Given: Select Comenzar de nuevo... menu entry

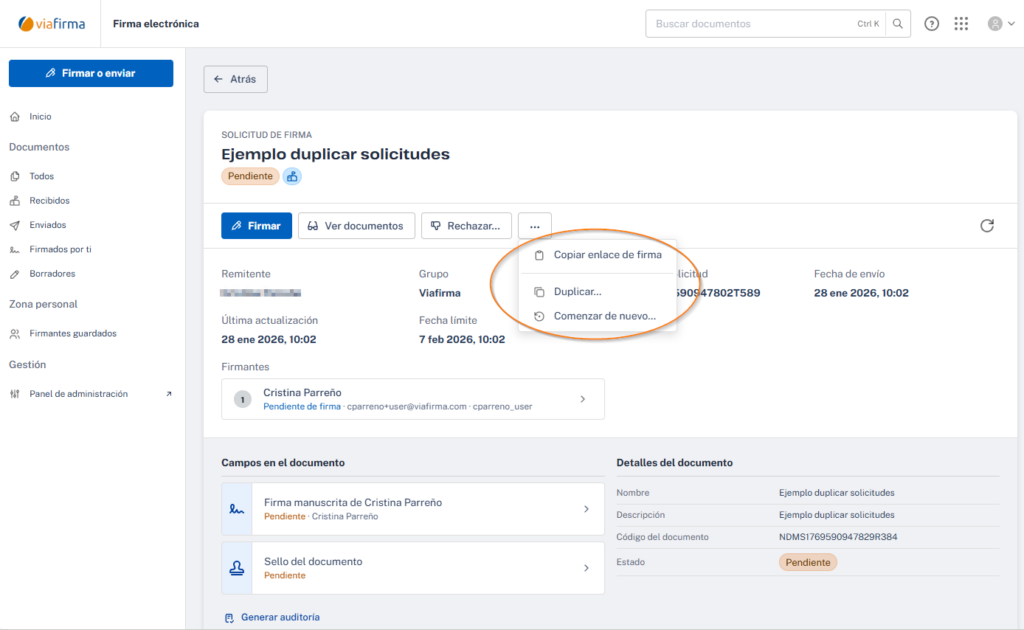Looking at the screenshot, I should [x=604, y=316].
